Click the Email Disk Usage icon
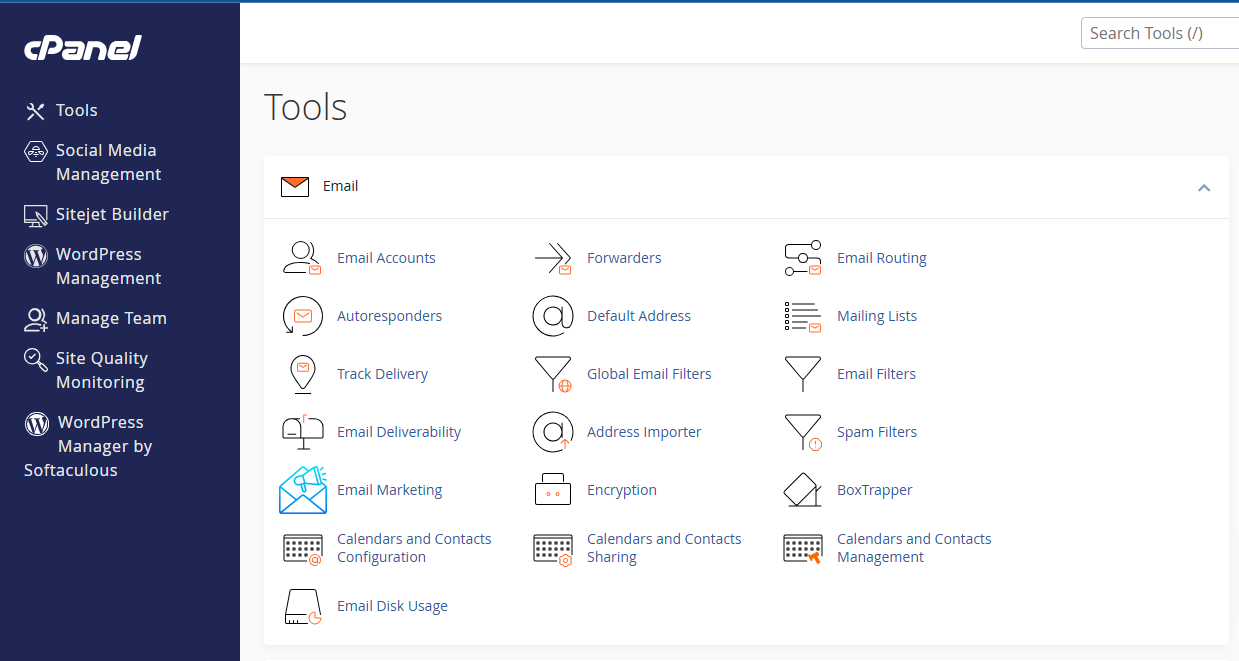 [x=302, y=607]
